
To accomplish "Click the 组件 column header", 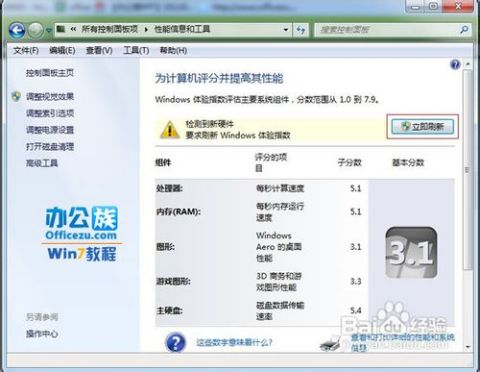I will tap(163, 163).
